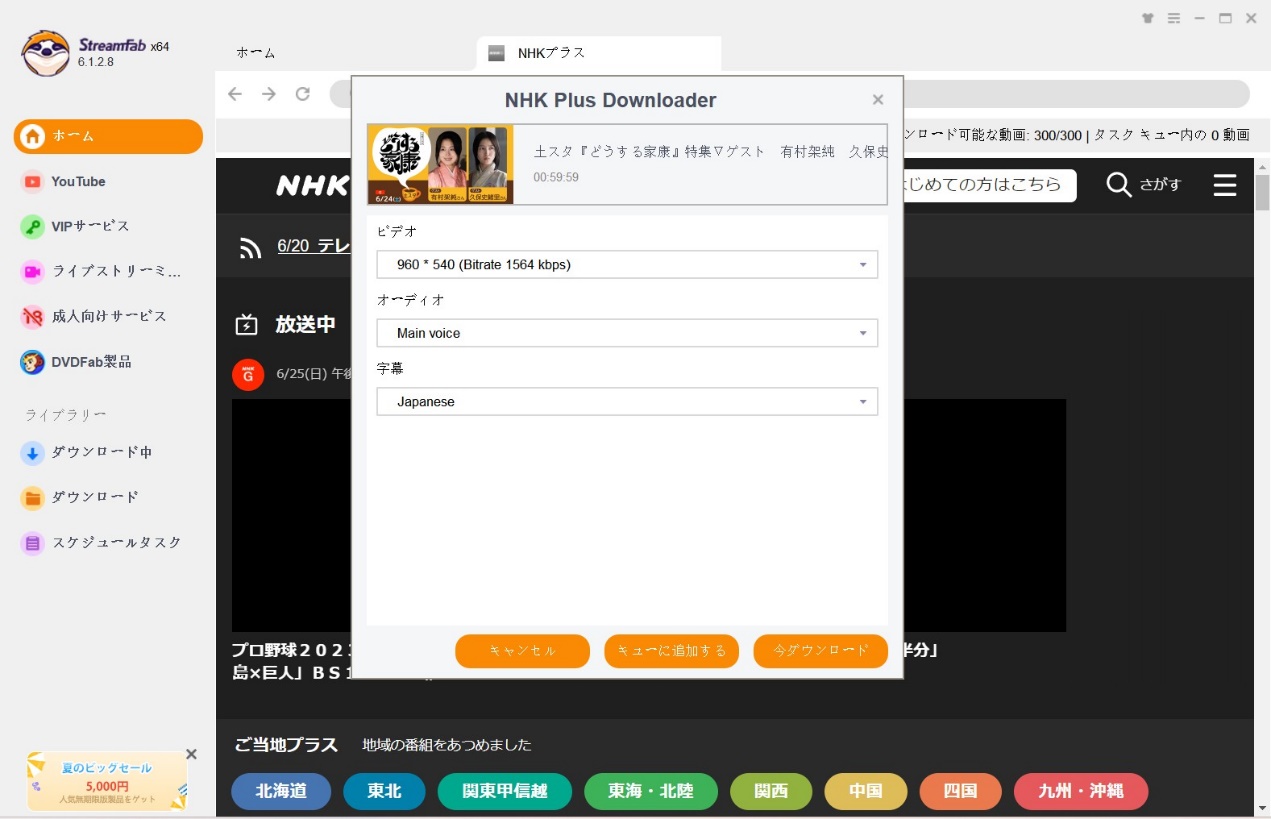The height and width of the screenshot is (819, 1271).
Task: Click the address bar field
Action: (790, 94)
